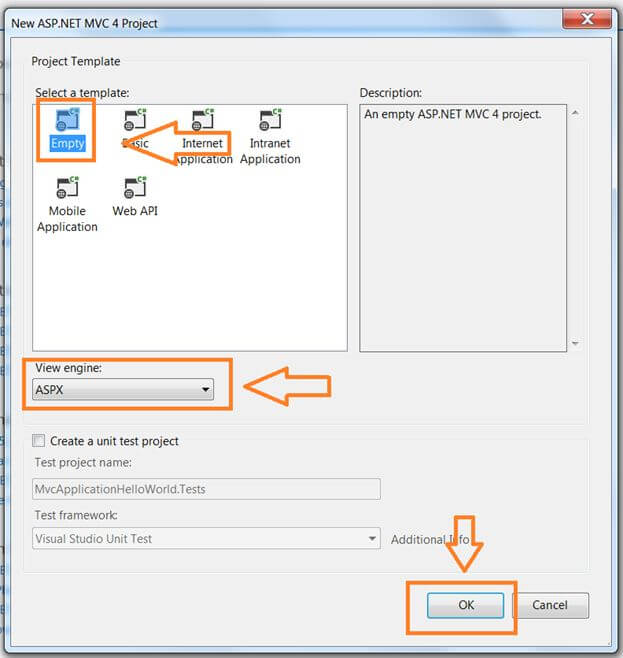
Task: Enable Create a unit test project
Action: (x=39, y=441)
